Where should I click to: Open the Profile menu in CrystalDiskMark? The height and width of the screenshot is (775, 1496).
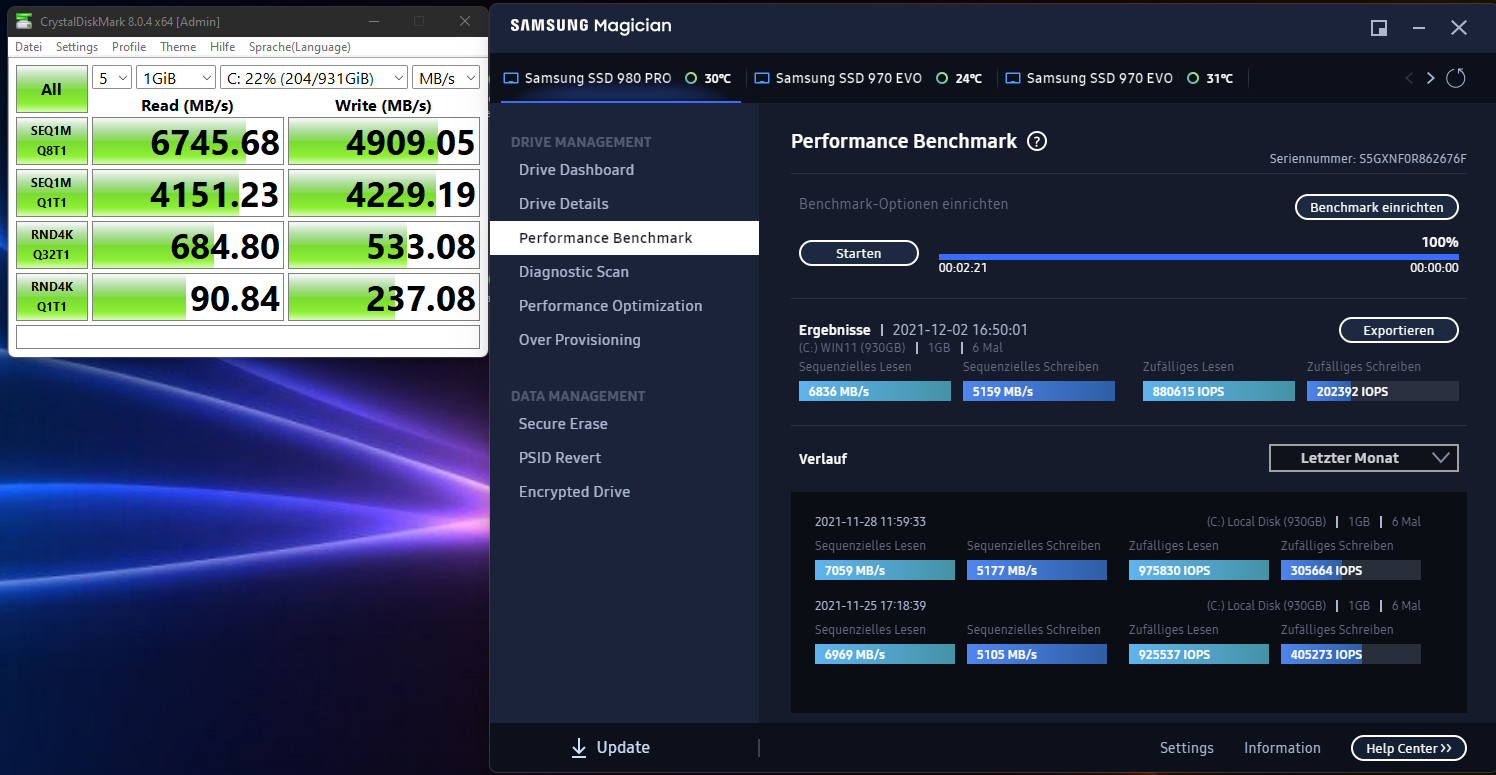129,47
